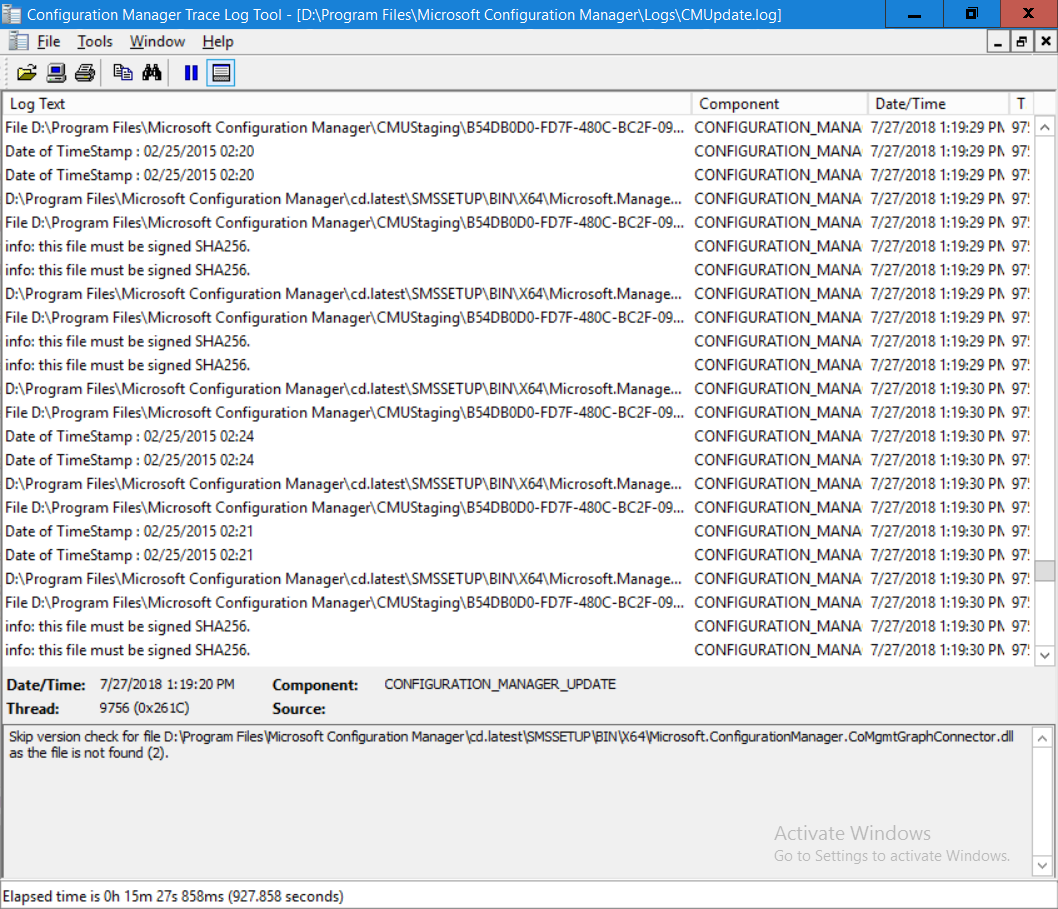Open the Window menu
Image resolution: width=1058 pixels, height=909 pixels.
(157, 42)
